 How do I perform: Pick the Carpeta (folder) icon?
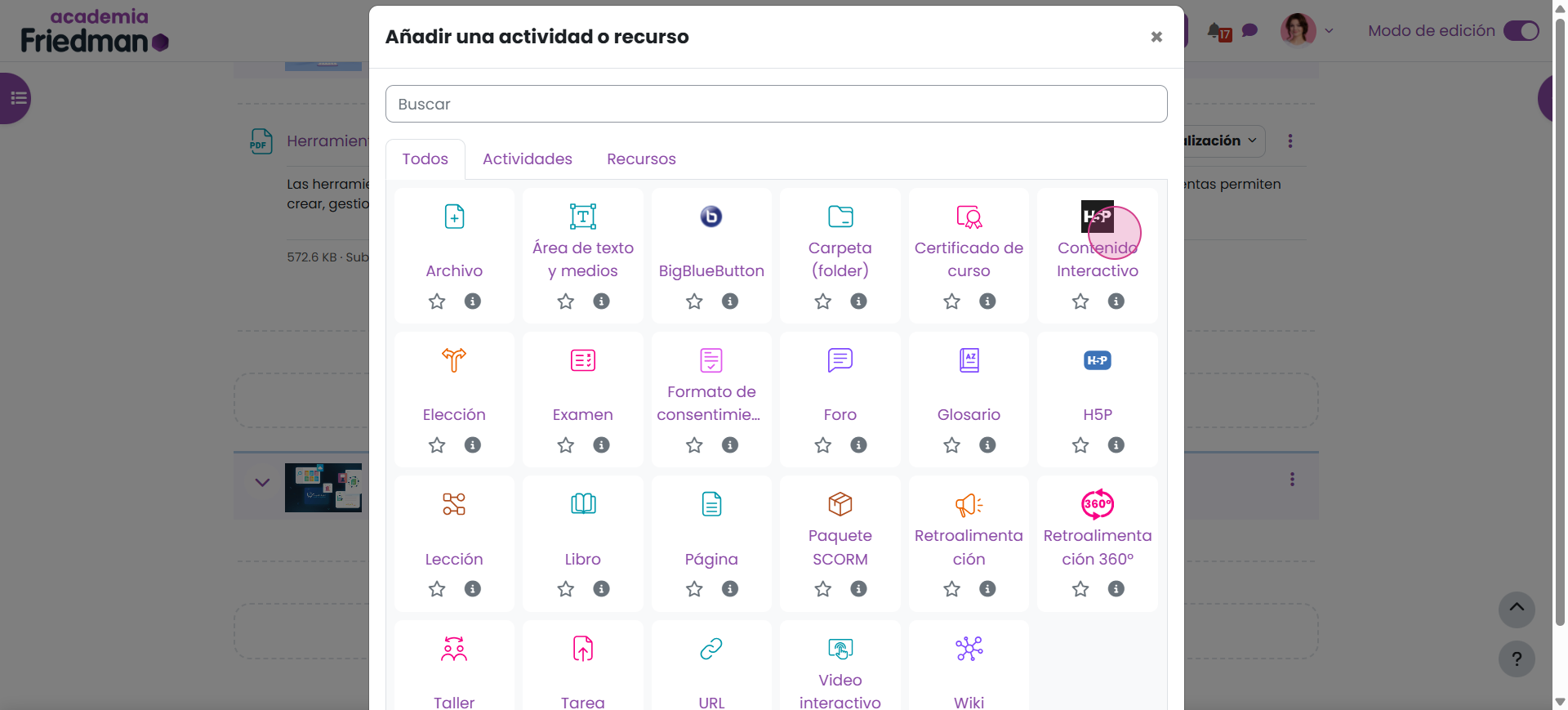[840, 217]
